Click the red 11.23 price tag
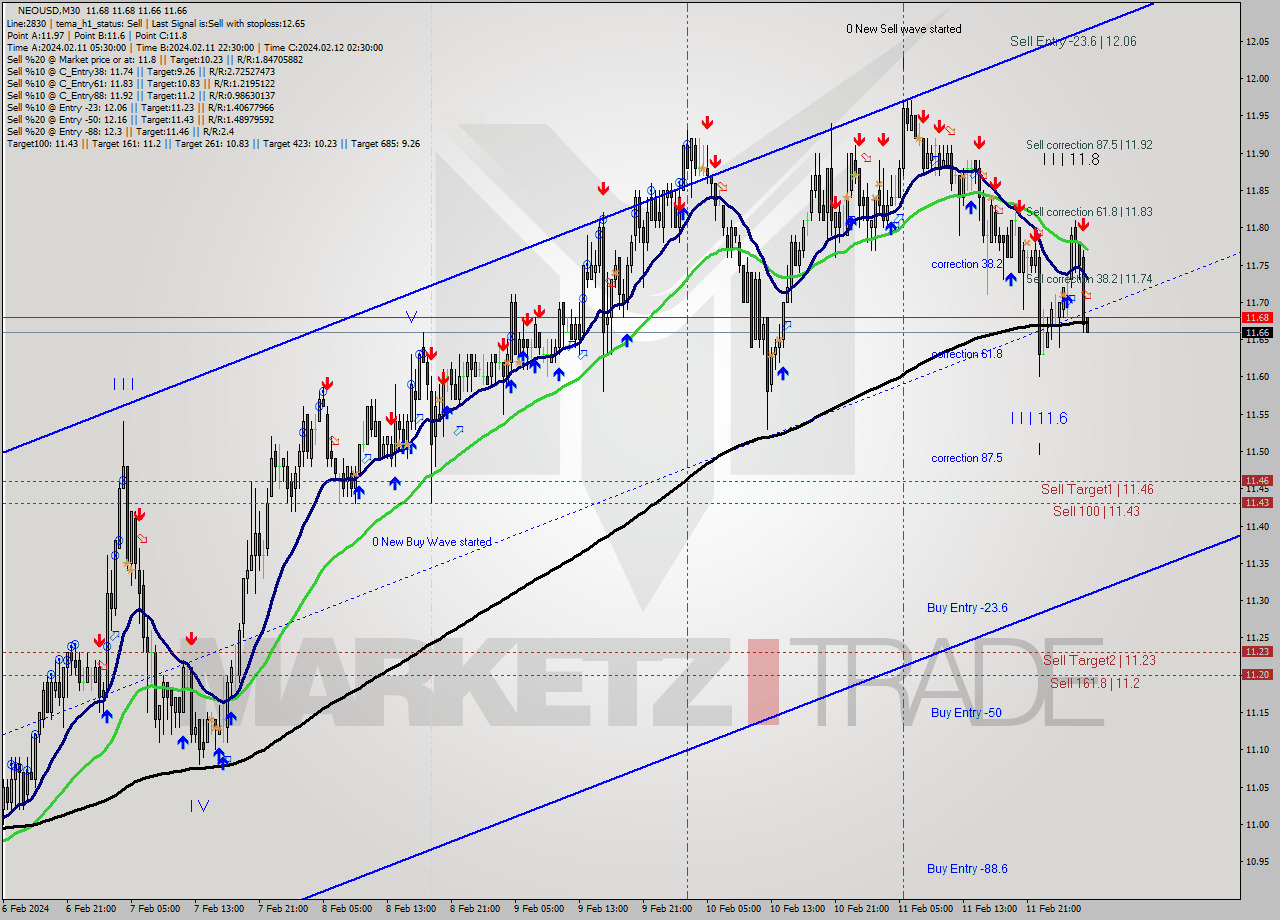 1257,651
